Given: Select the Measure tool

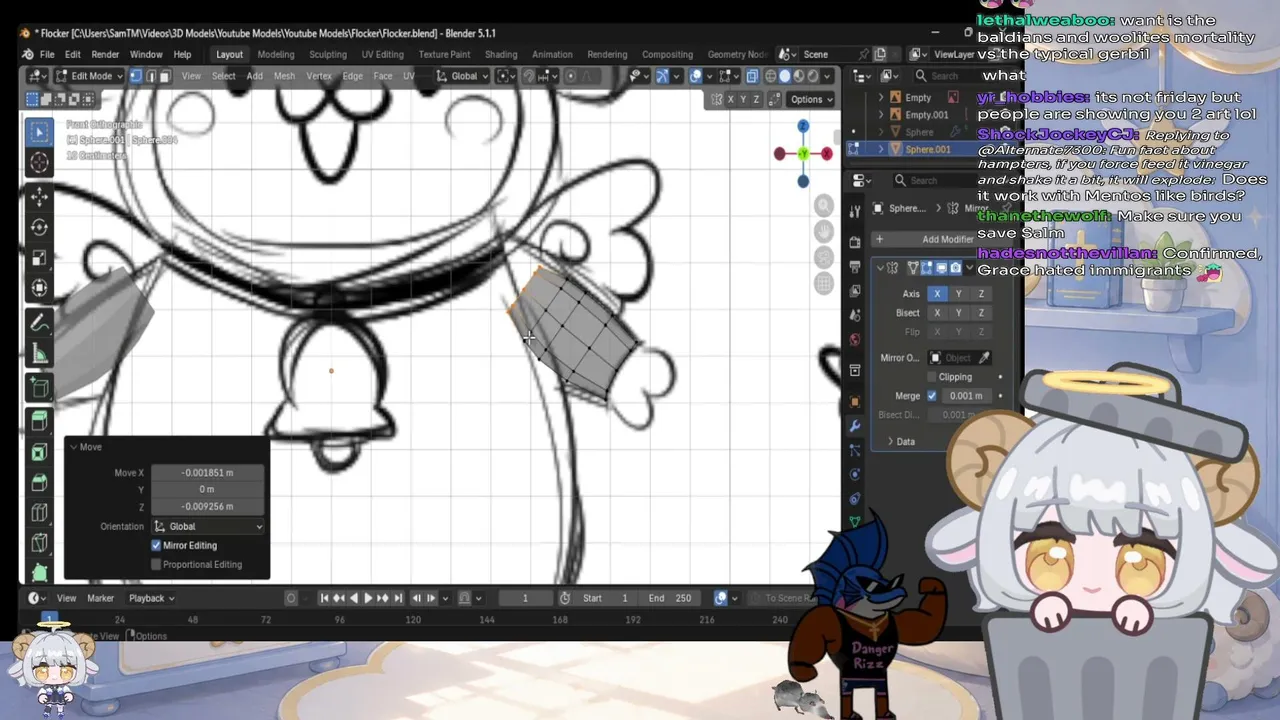Looking at the screenshot, I should pos(40,354).
